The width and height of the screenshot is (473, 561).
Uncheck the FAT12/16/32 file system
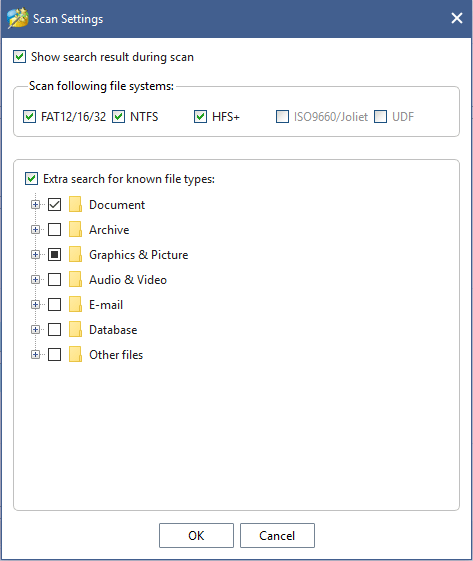(x=29, y=116)
